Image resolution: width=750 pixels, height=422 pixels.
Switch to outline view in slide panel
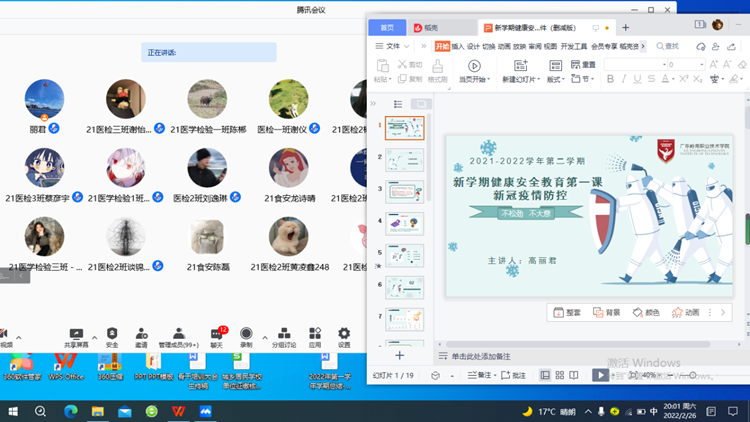point(398,104)
